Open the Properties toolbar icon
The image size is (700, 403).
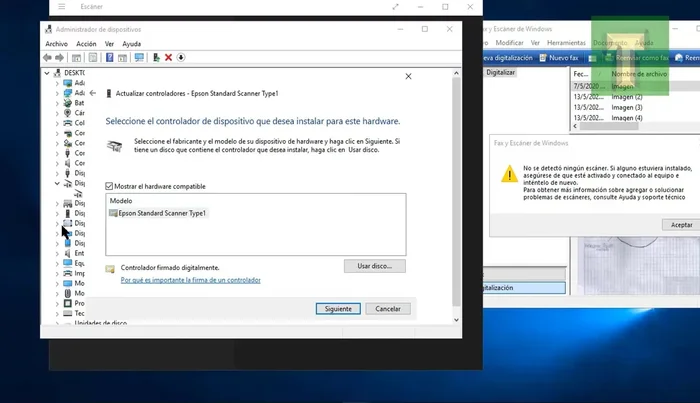[x=93, y=58]
